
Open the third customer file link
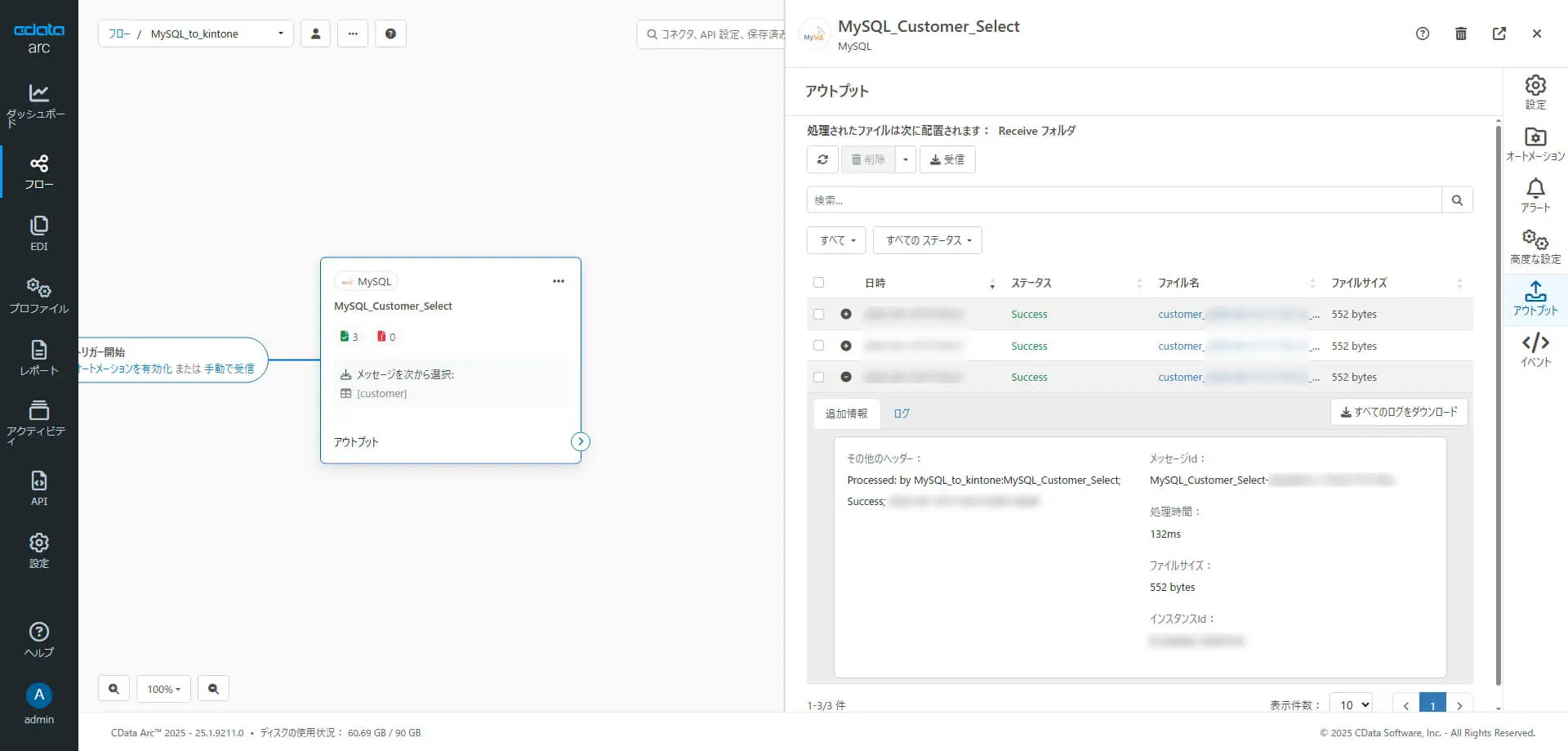1238,377
